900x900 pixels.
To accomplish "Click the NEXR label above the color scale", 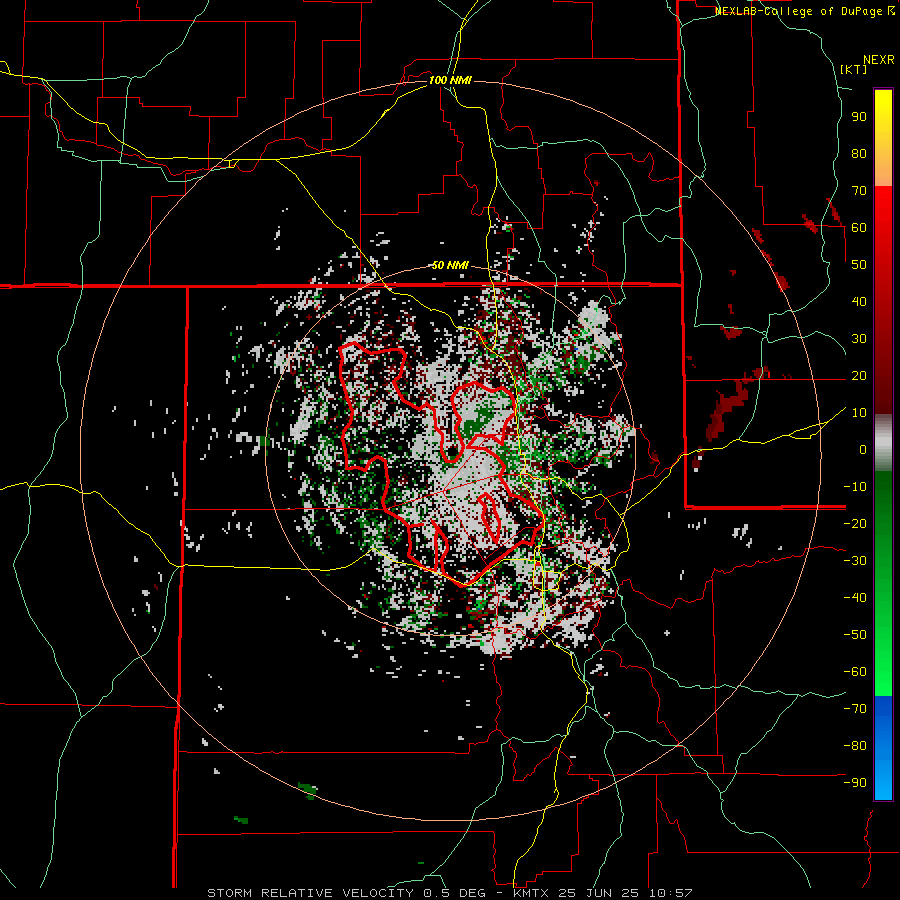I will click(879, 60).
